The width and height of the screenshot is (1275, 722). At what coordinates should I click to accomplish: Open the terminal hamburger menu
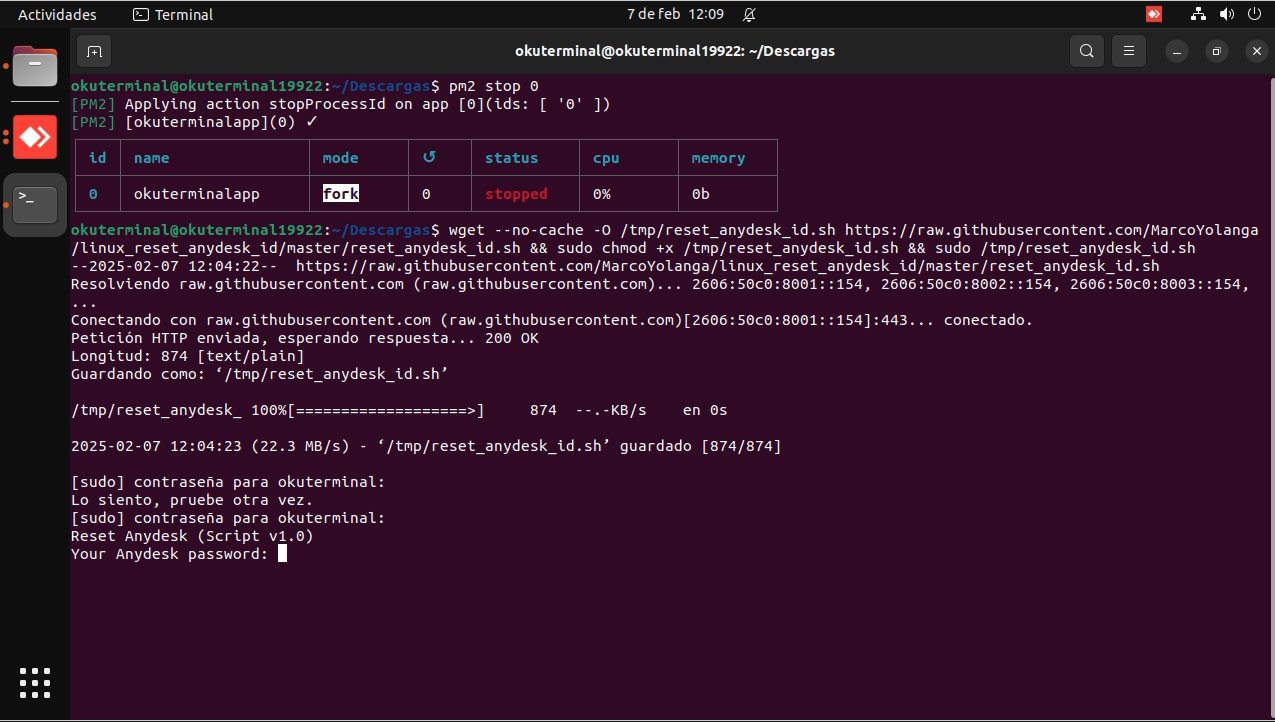(1129, 51)
